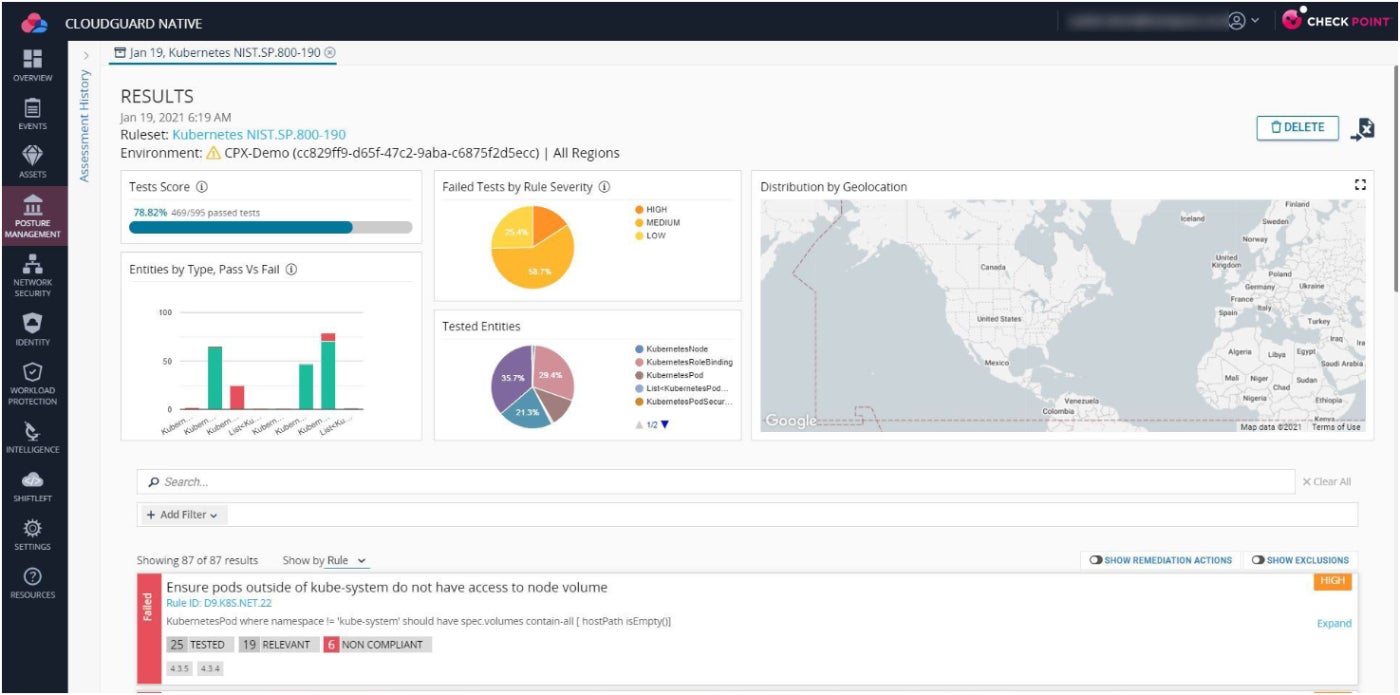Click the Tests Score info icon
The height and width of the screenshot is (695, 1400).
click(202, 187)
